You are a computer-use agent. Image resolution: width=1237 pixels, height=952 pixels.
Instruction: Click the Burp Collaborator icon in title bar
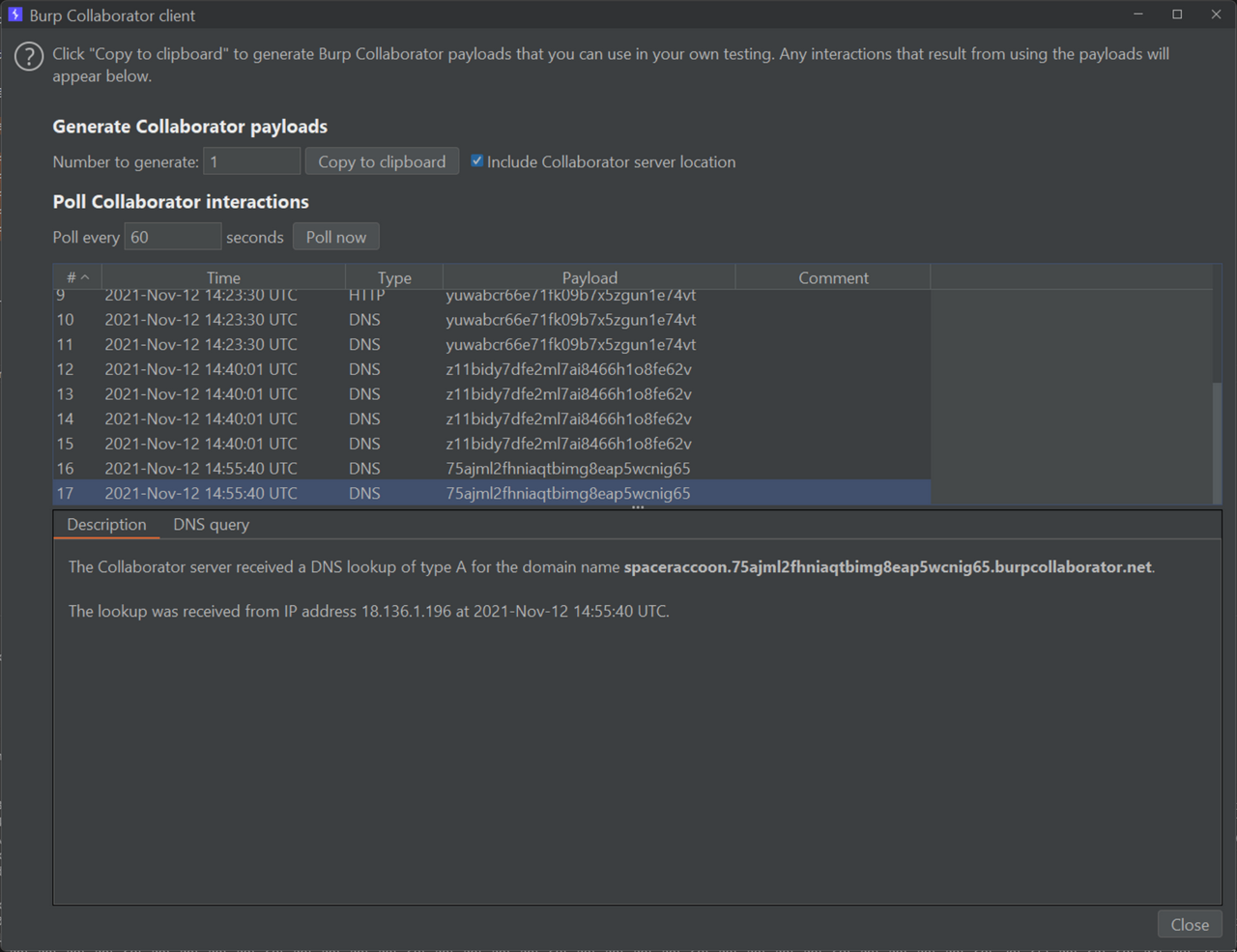15,14
